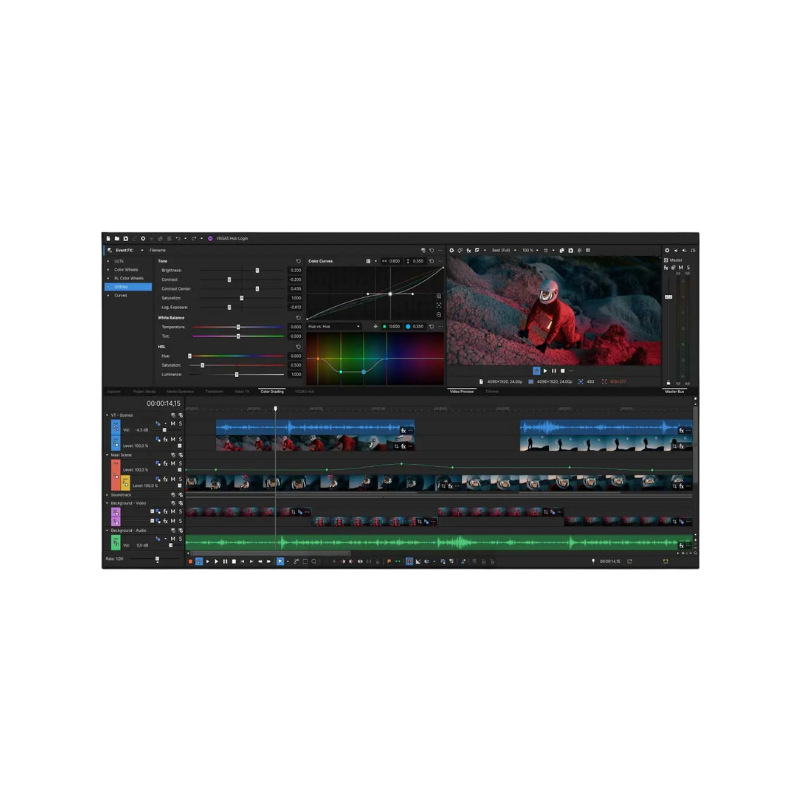Click the Play button under the preview
This screenshot has width=800, height=800.
[546, 373]
